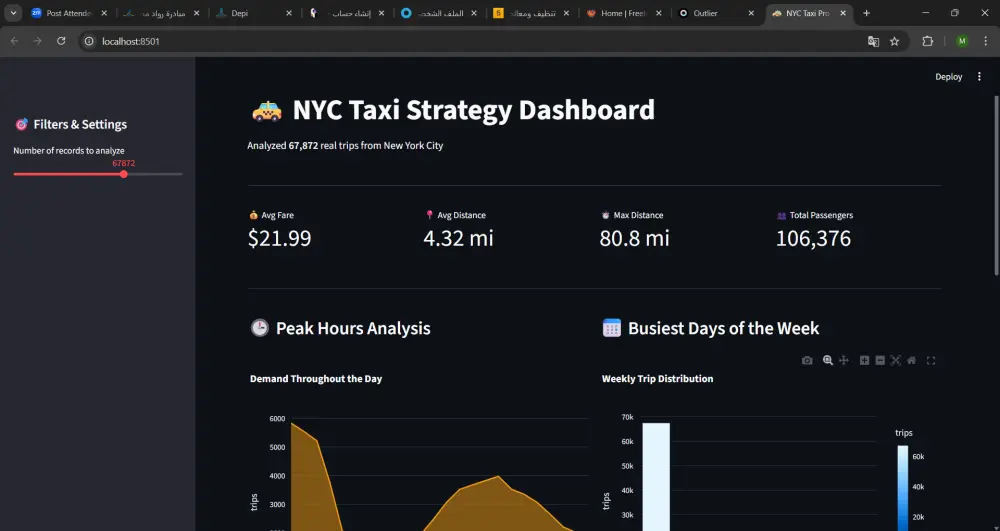Open the browser extensions puzzle icon
Image resolution: width=1000 pixels, height=531 pixels.
click(x=928, y=41)
